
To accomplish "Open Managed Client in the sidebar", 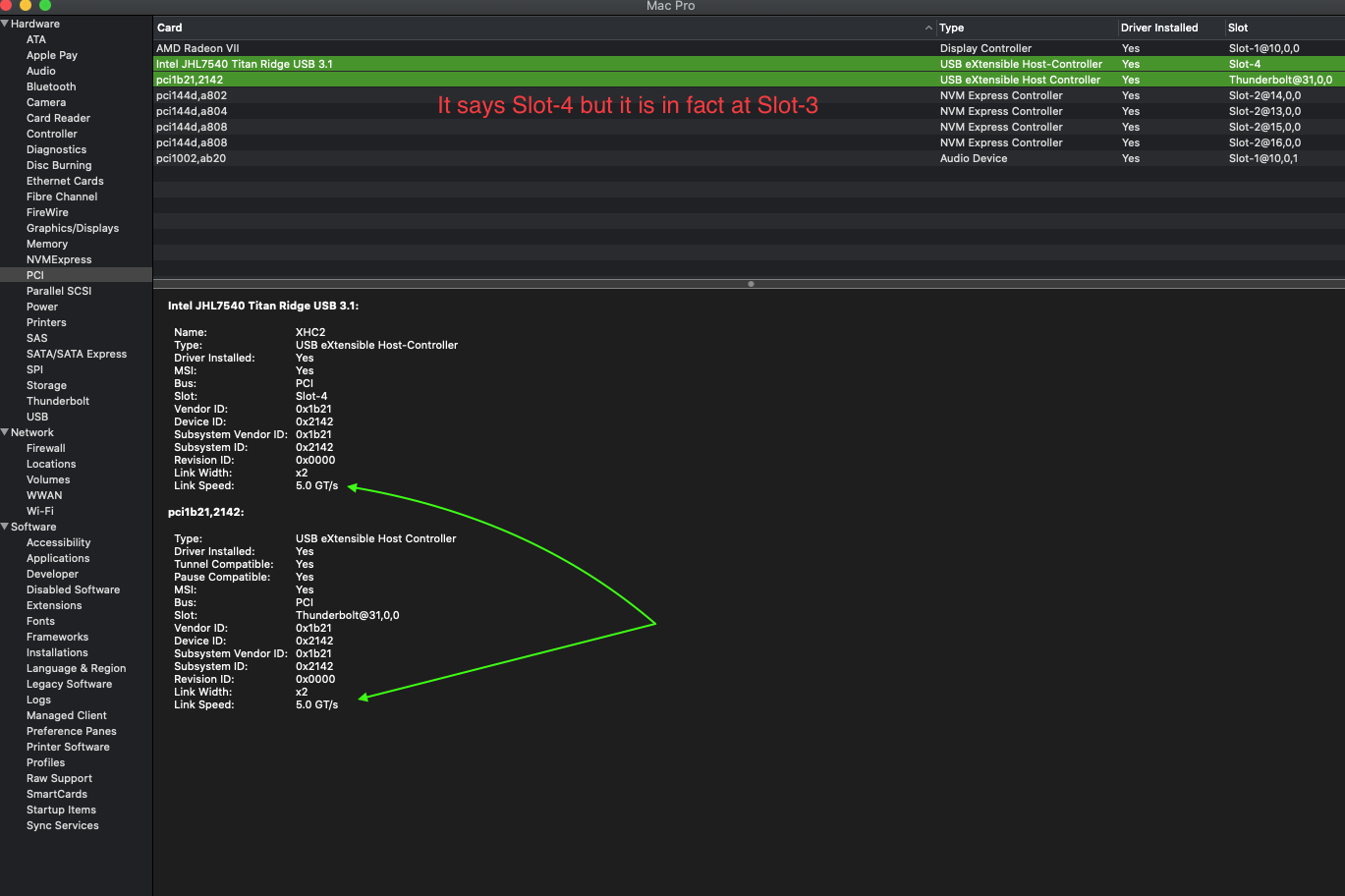I will tap(67, 715).
